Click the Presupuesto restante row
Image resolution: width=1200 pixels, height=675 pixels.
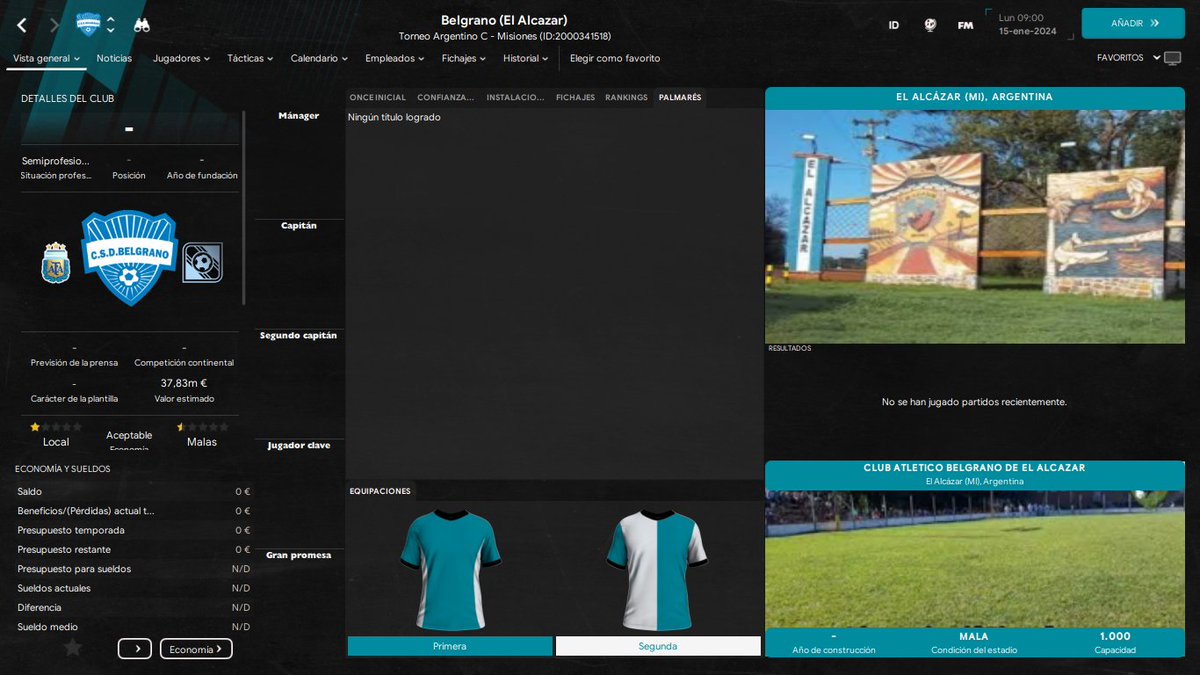[x=134, y=549]
